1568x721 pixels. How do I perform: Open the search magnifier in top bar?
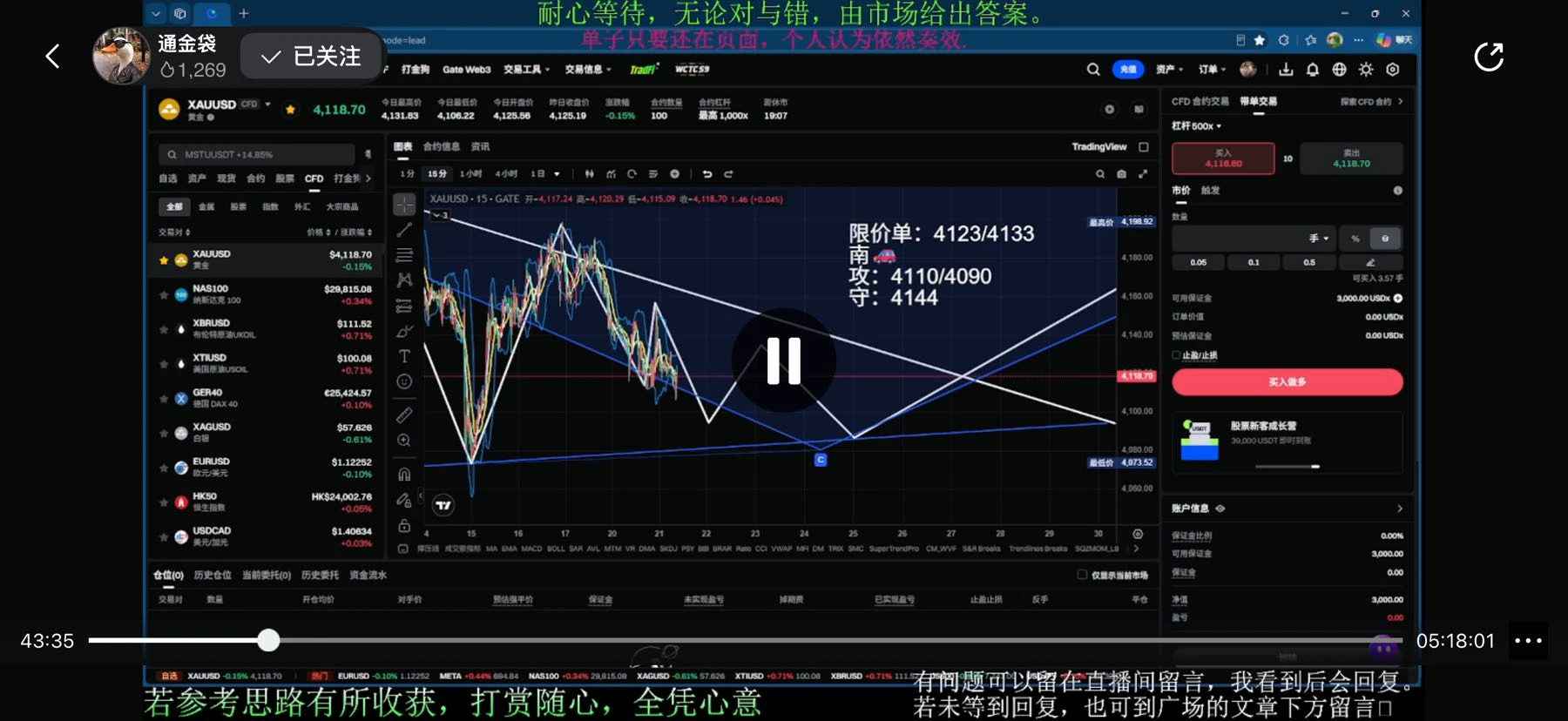pyautogui.click(x=1093, y=70)
